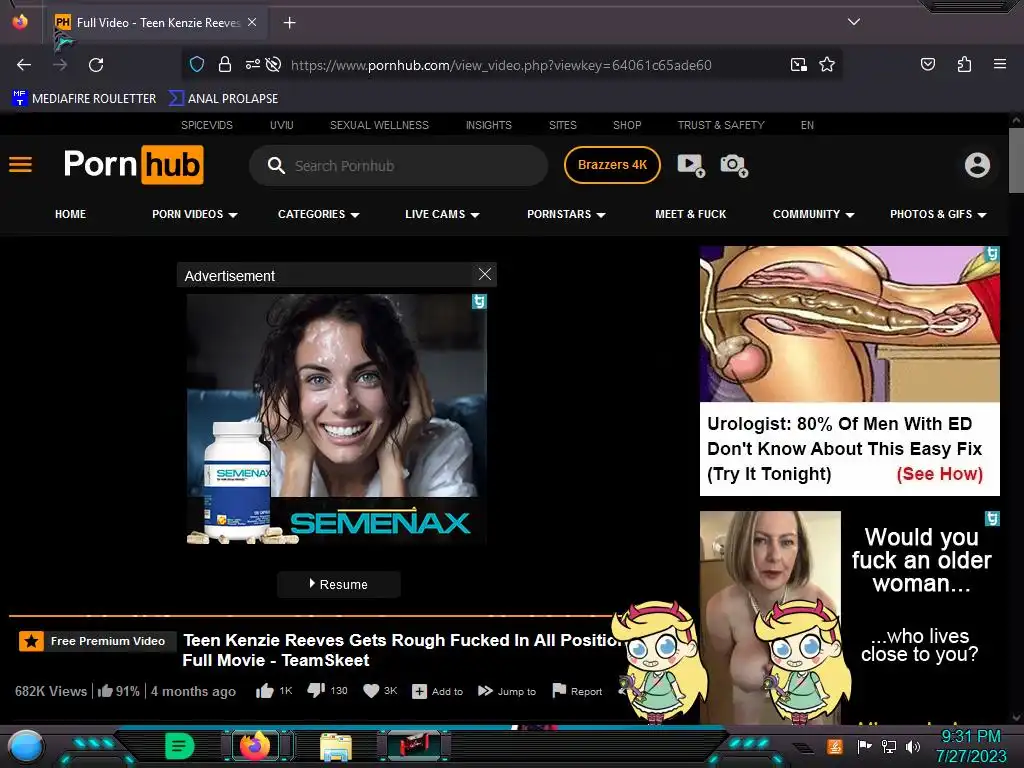The image size is (1024, 768).
Task: Click the Add to button
Action: click(438, 692)
